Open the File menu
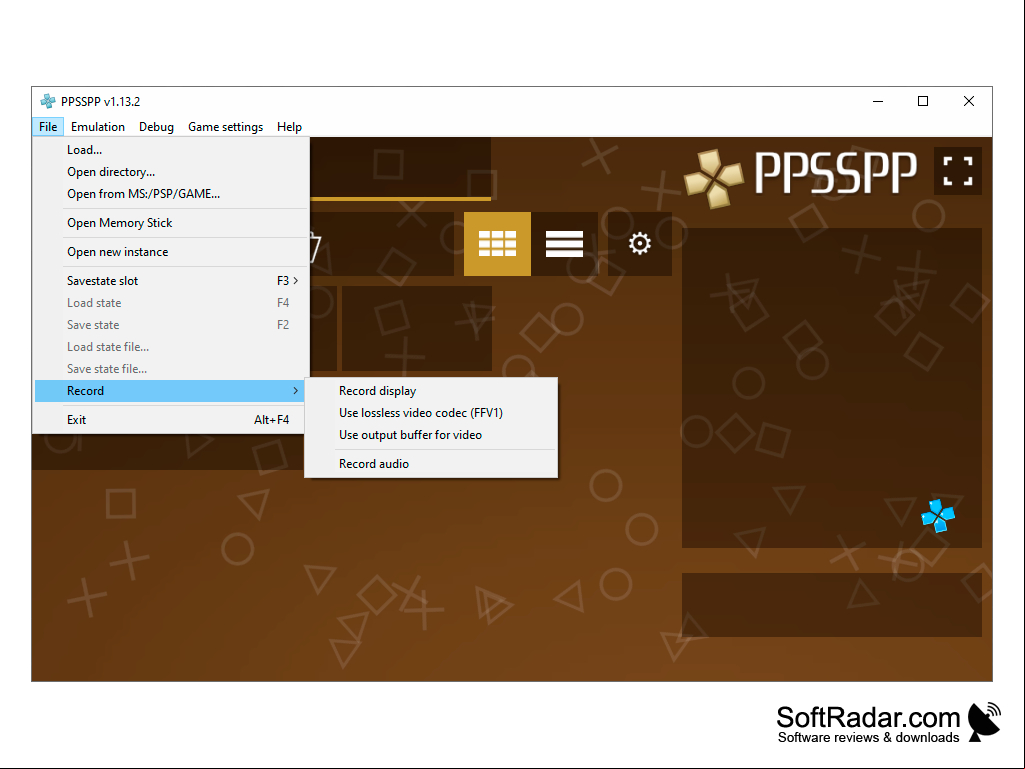Viewport: 1025px width, 769px height. click(48, 127)
